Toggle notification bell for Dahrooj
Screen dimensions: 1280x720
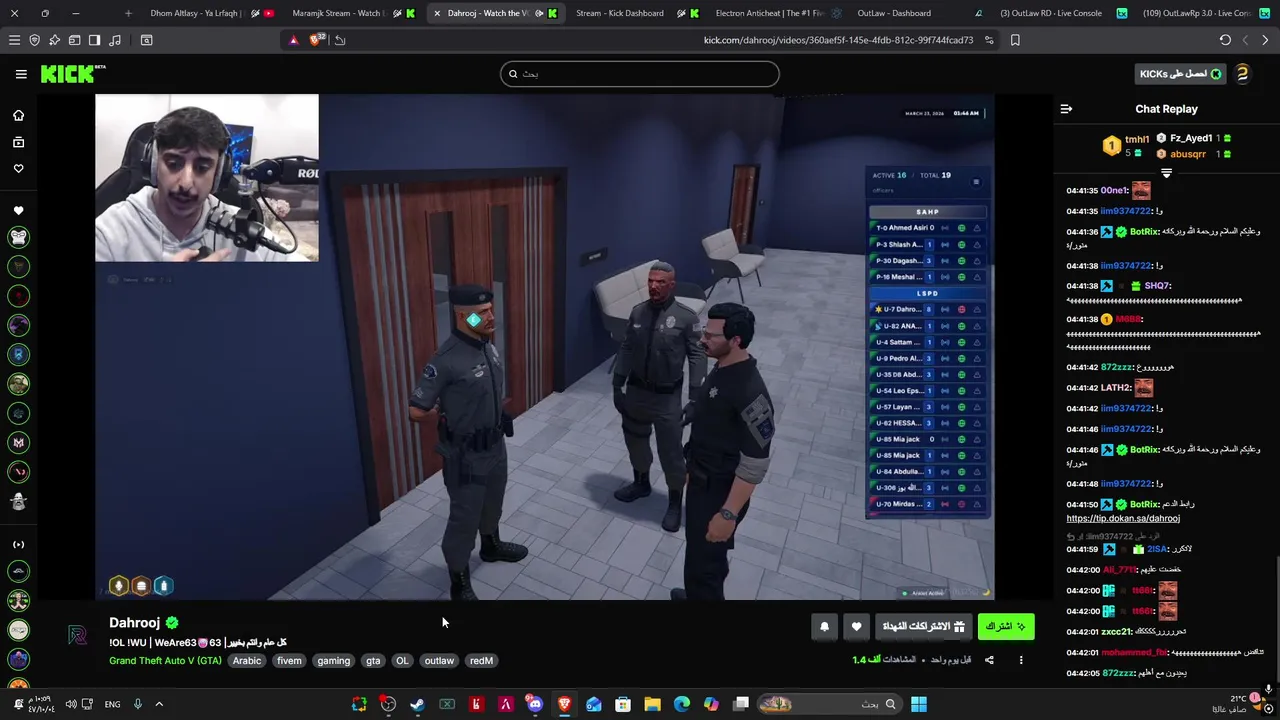tap(824, 627)
